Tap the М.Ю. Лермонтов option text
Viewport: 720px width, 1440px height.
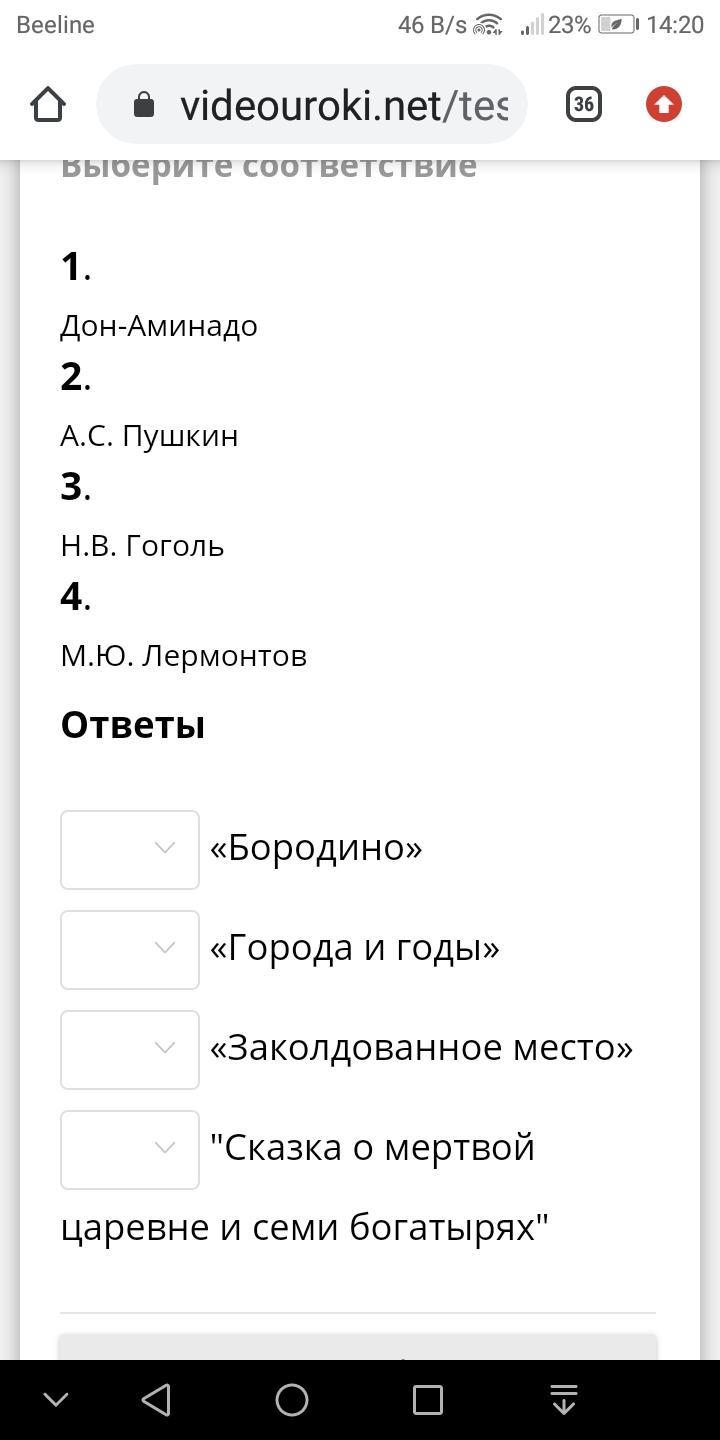tap(183, 656)
